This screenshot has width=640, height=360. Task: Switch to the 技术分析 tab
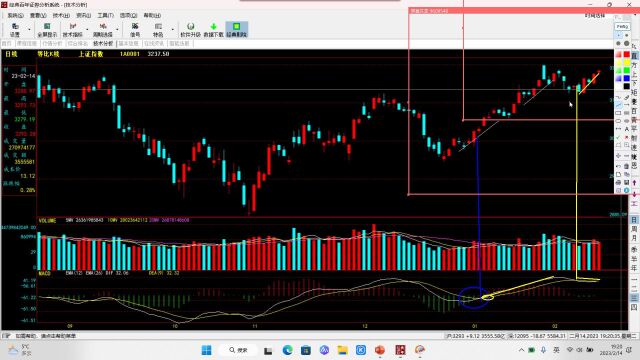click(x=103, y=43)
